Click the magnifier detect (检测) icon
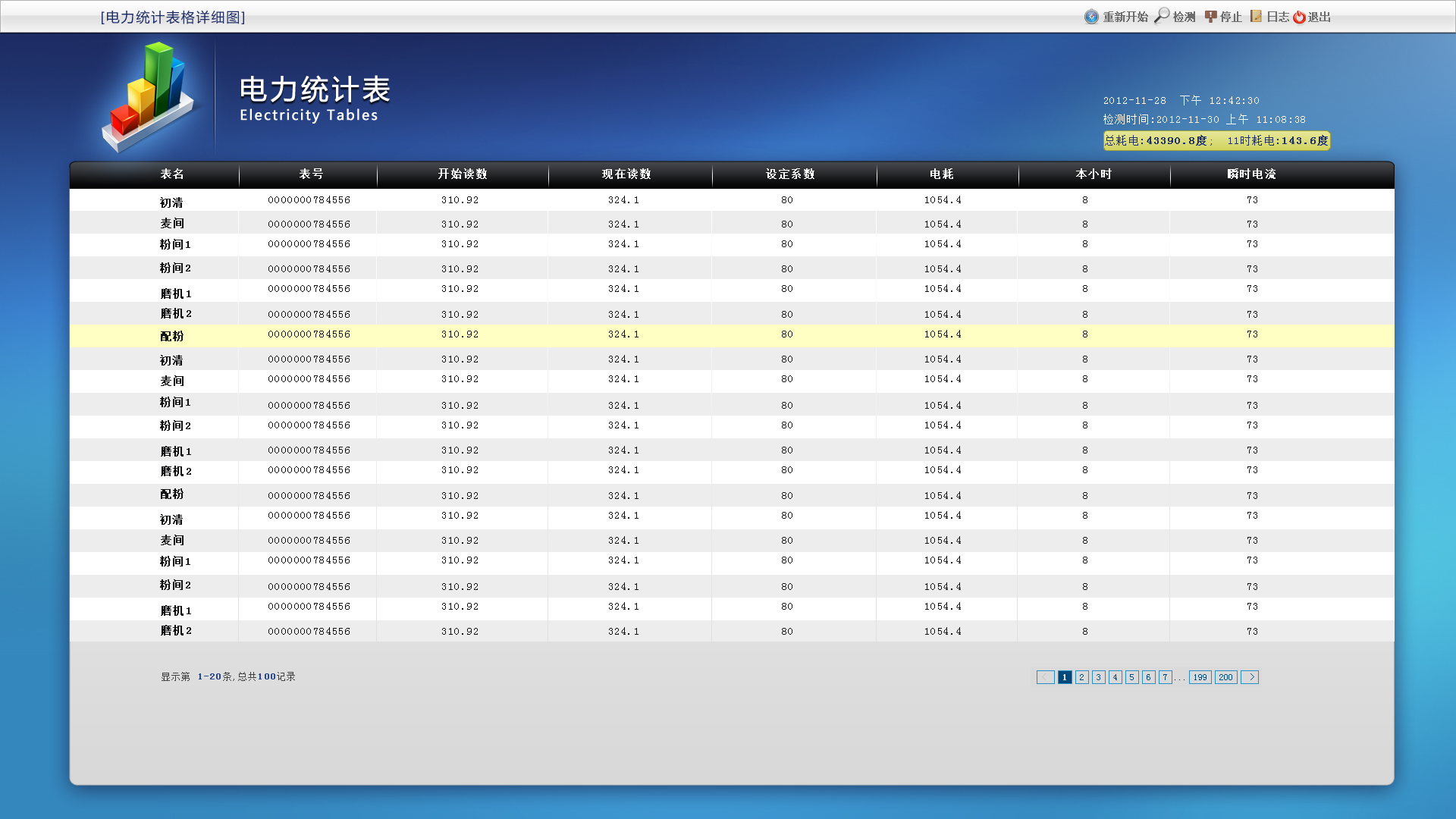1456x819 pixels. click(x=1162, y=16)
